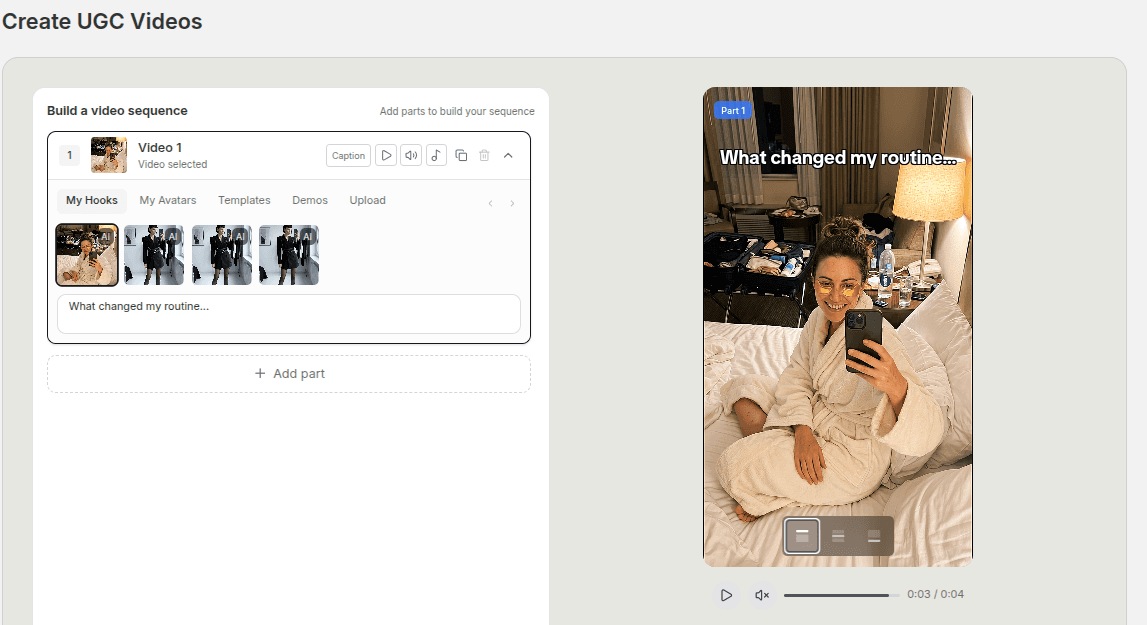Choose the middle caption placement option
The image size is (1147, 625).
click(838, 535)
